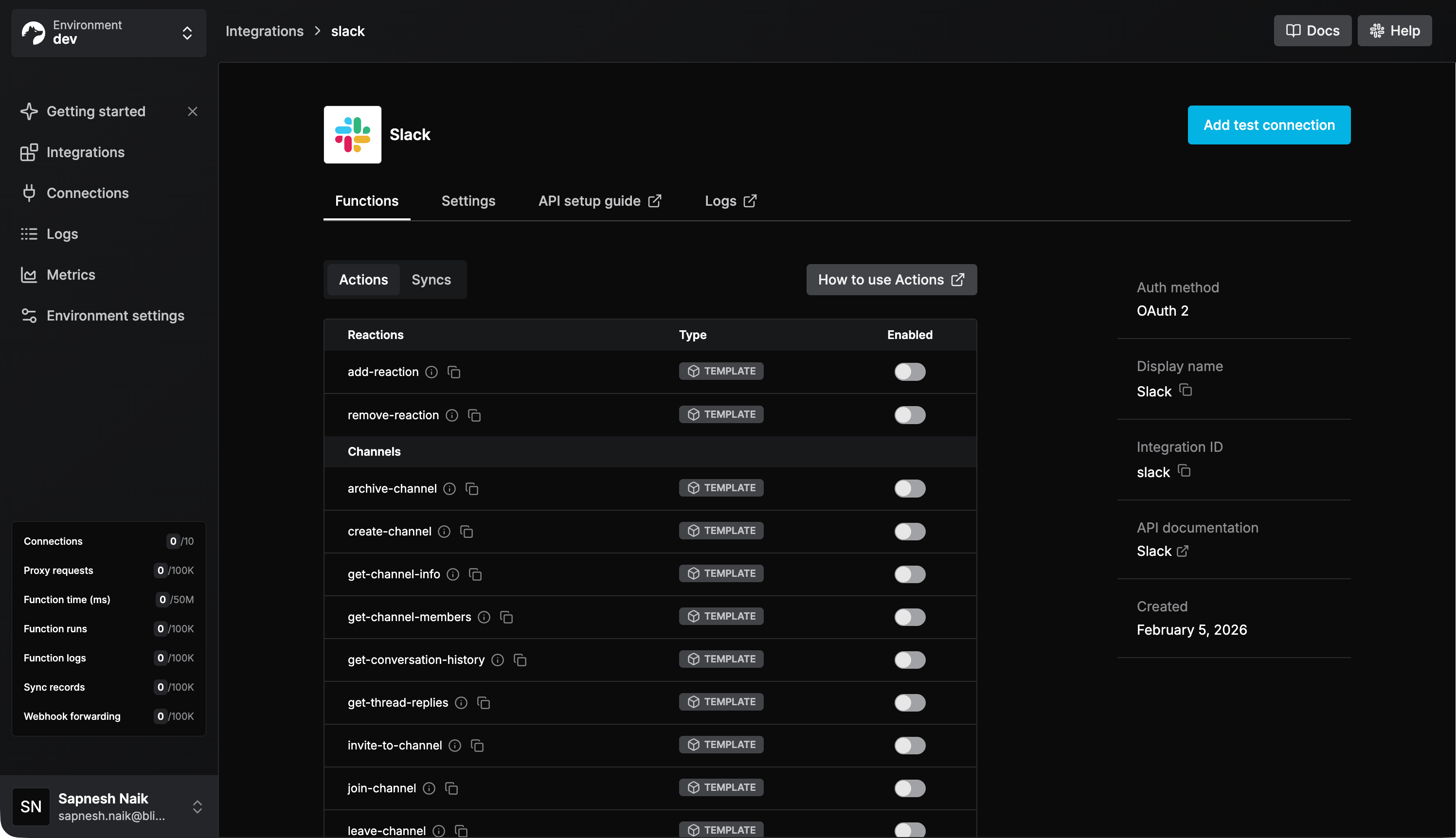Image resolution: width=1456 pixels, height=838 pixels.
Task: Open Metrics from the sidebar
Action: pyautogui.click(x=71, y=274)
